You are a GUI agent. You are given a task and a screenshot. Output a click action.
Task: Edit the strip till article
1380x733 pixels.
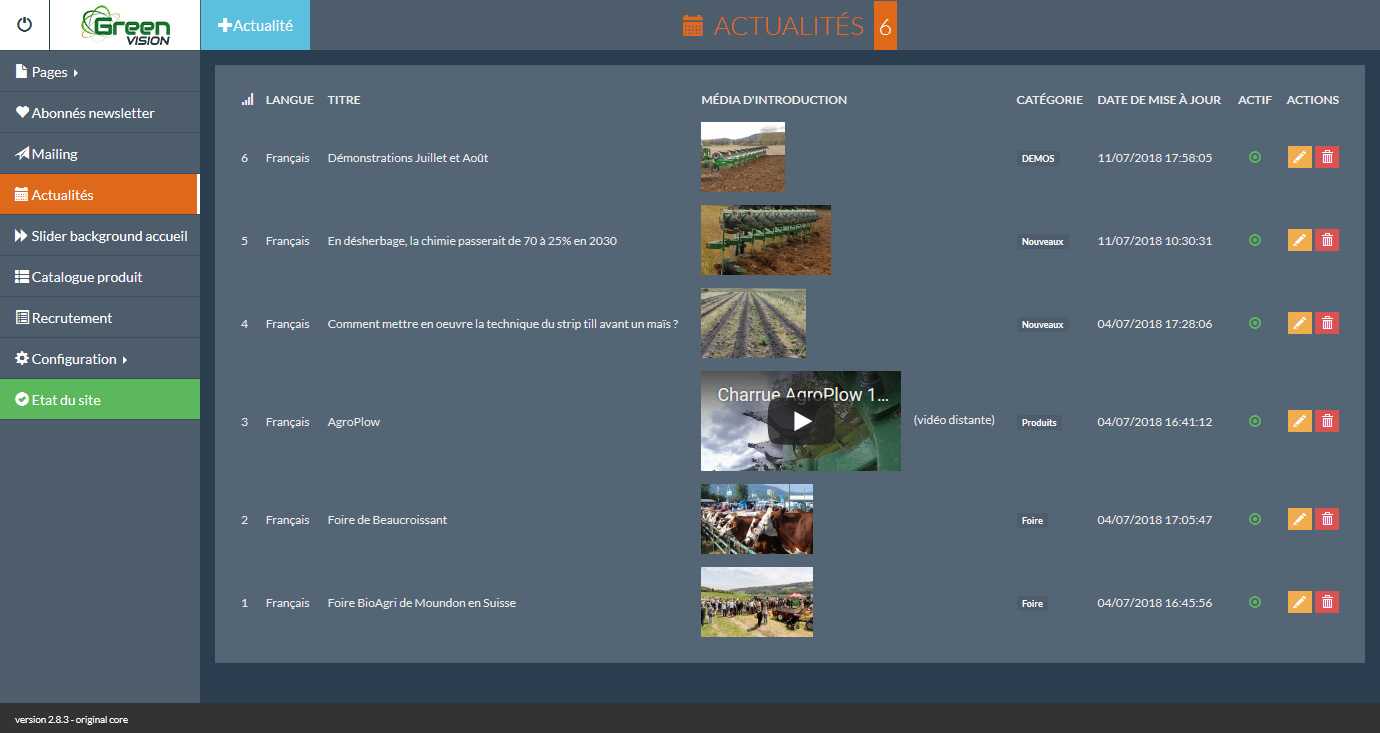click(x=1299, y=323)
